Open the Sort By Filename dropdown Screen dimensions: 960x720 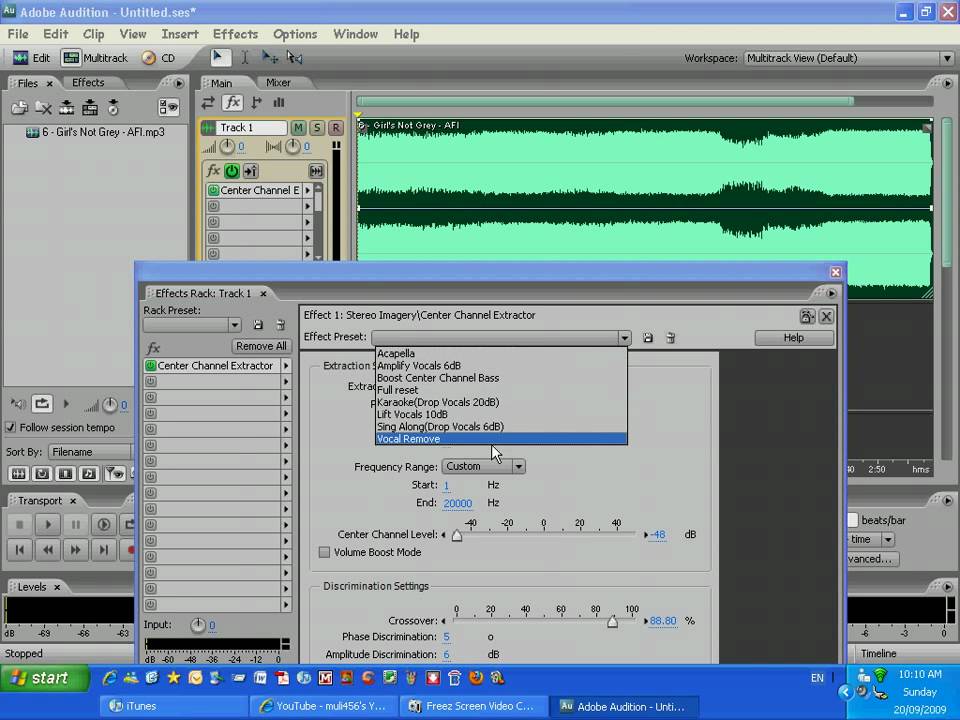(90, 452)
